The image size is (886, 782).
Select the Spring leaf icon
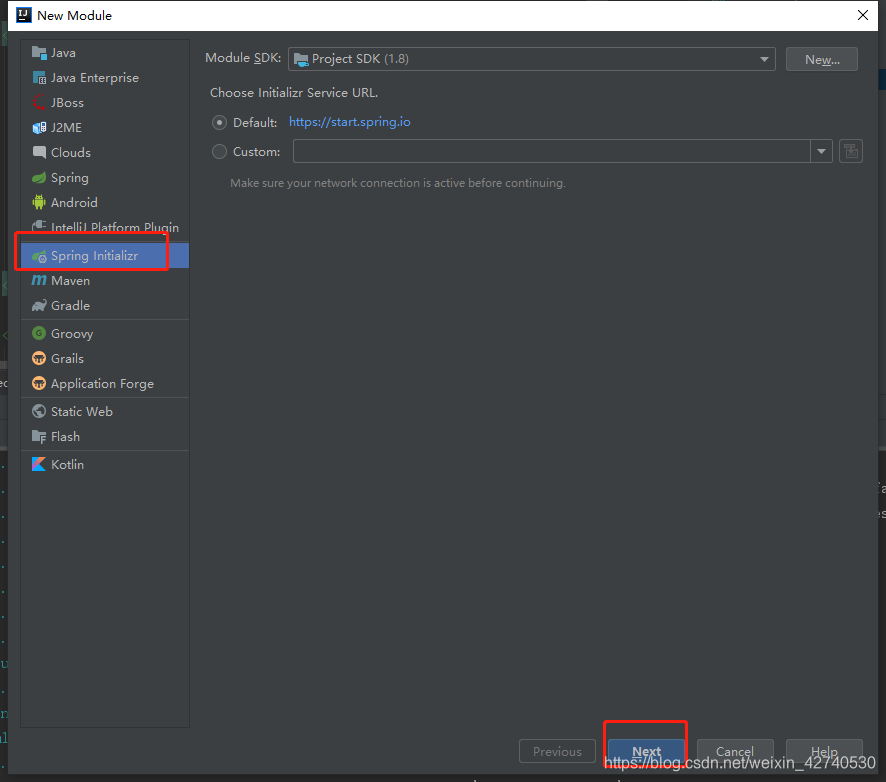(x=39, y=177)
